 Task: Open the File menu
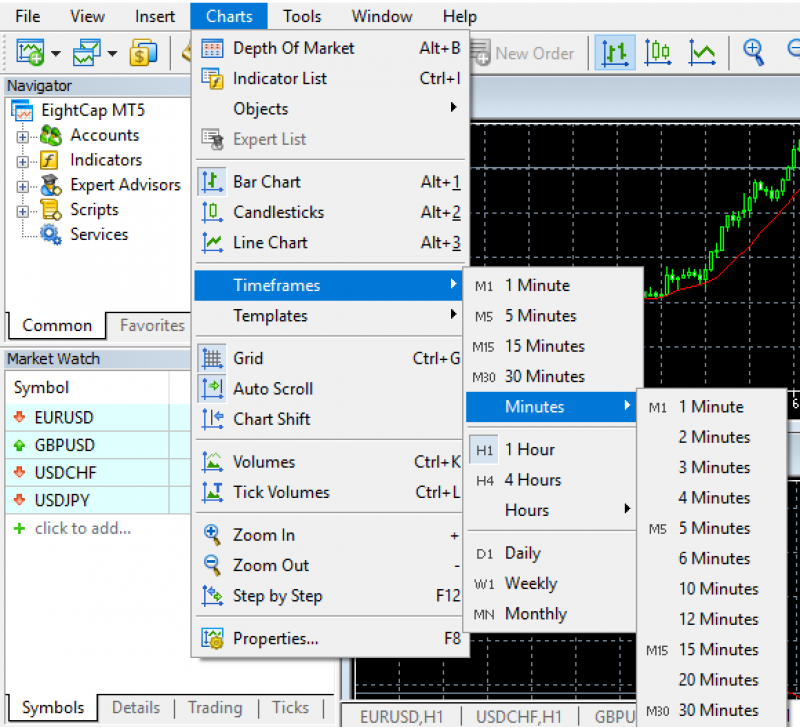pyautogui.click(x=28, y=16)
